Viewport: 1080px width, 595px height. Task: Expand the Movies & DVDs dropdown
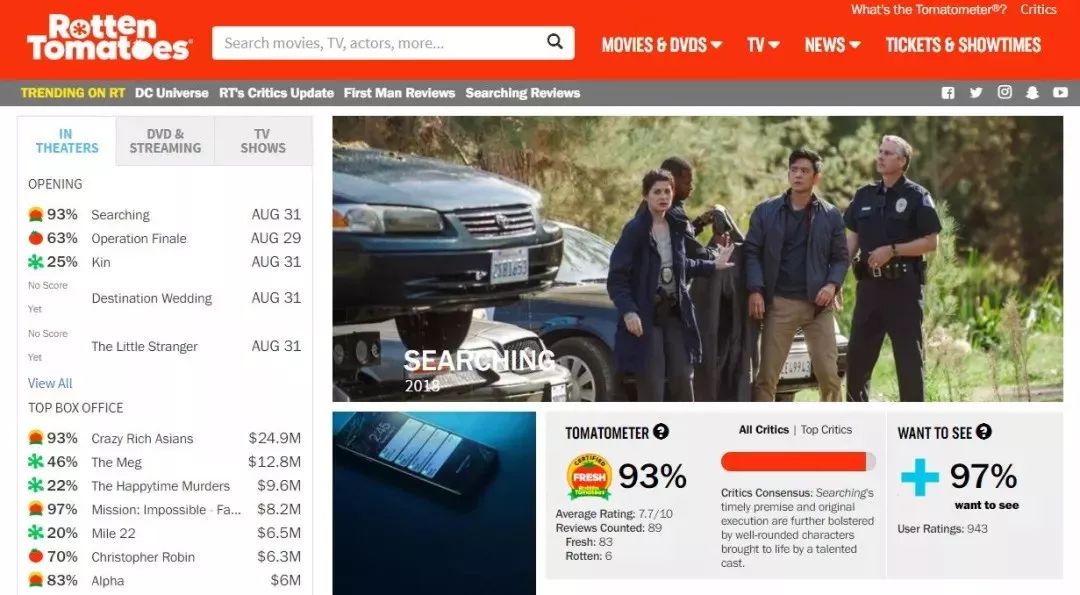[x=661, y=45]
